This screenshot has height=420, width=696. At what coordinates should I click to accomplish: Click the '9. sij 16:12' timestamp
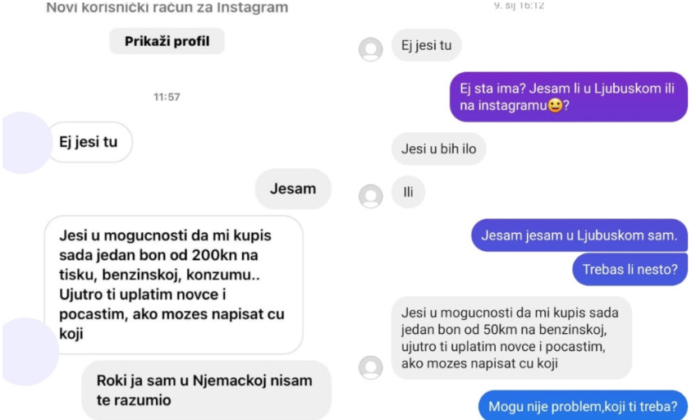(x=519, y=5)
